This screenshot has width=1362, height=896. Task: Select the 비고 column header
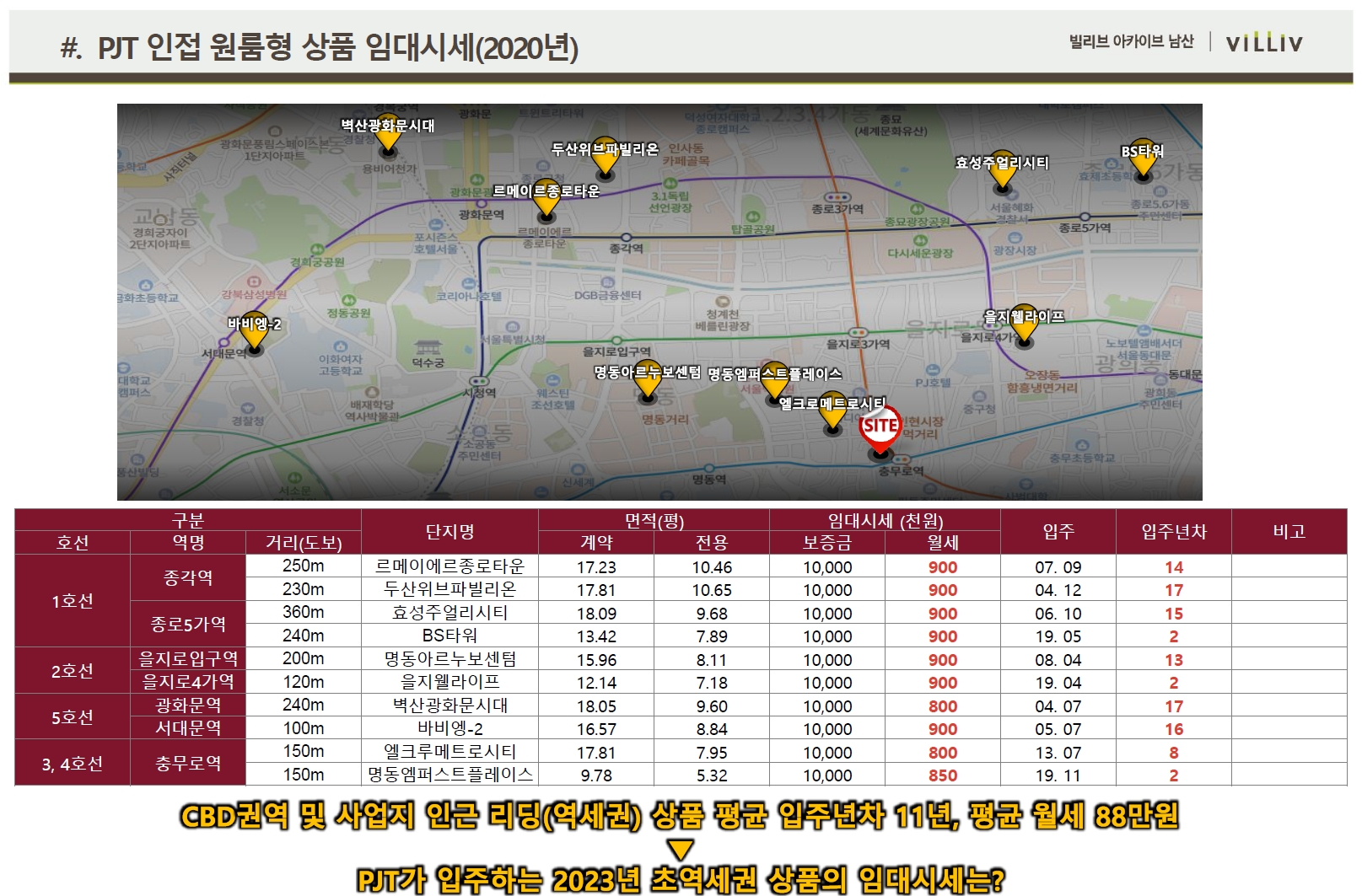(x=1289, y=532)
